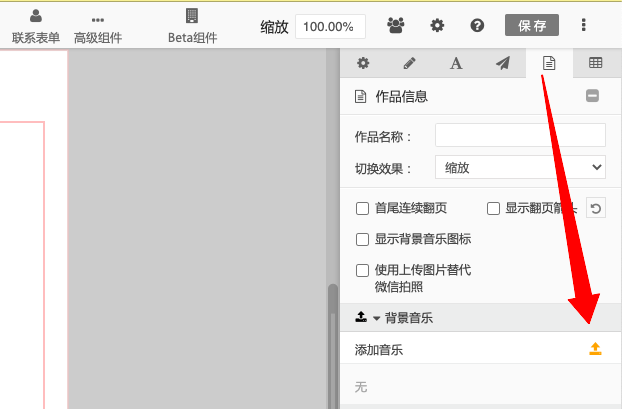Toggle 显示翻页箭头 checkbox
This screenshot has width=622, height=409.
point(493,209)
